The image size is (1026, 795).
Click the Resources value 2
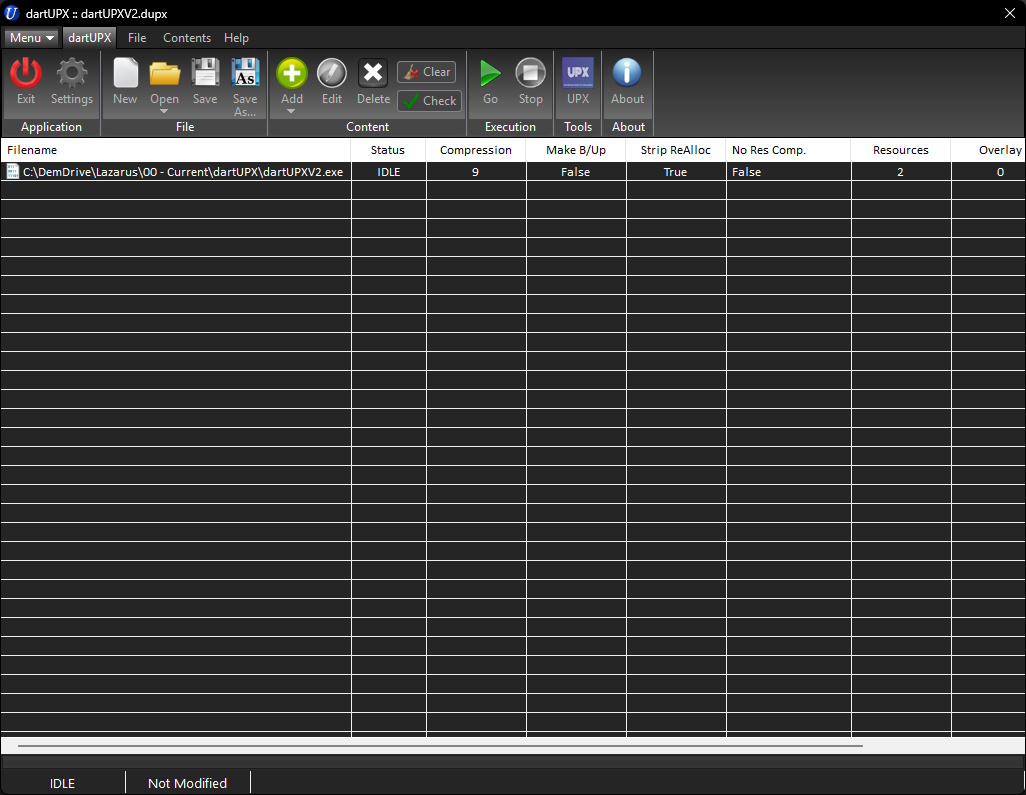click(x=900, y=171)
